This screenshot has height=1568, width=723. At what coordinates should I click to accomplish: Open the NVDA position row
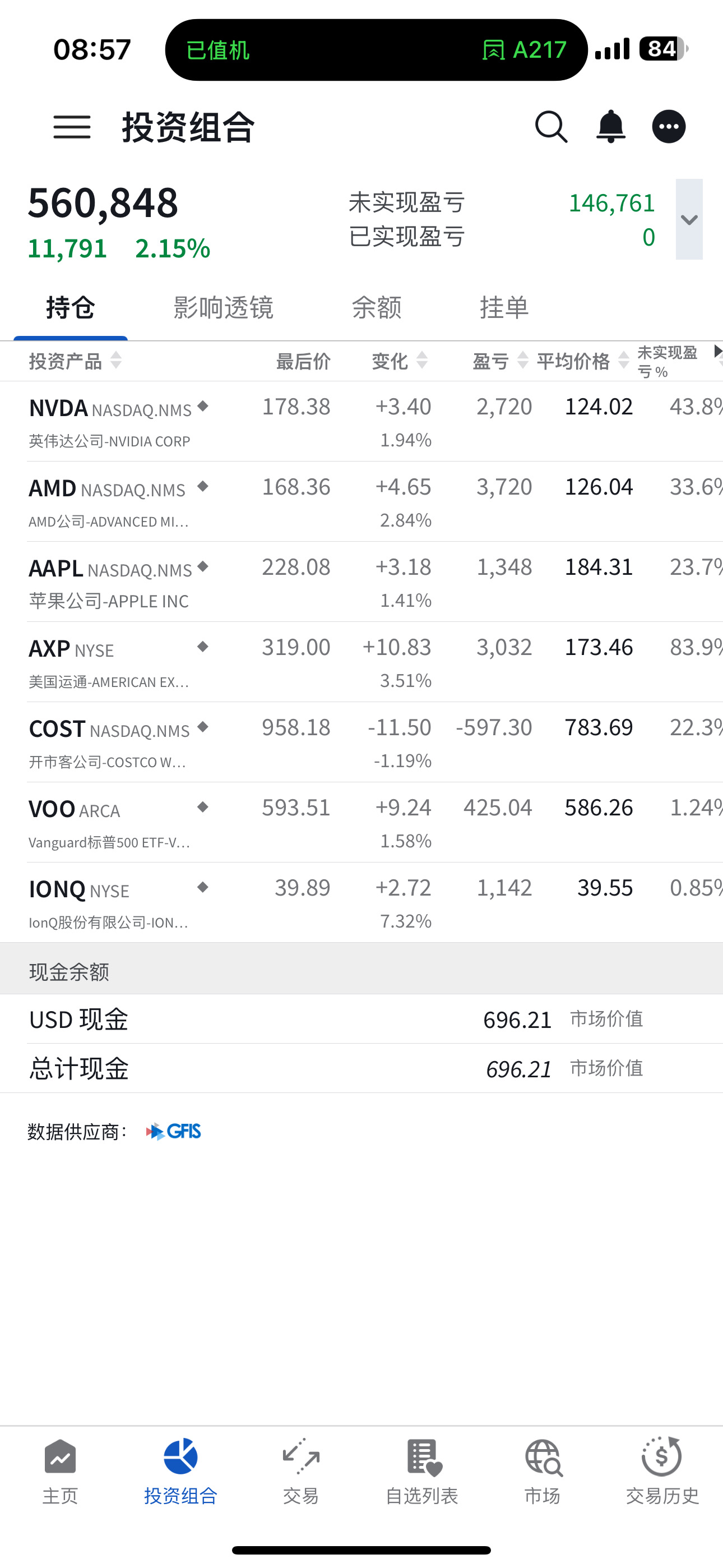(x=361, y=421)
